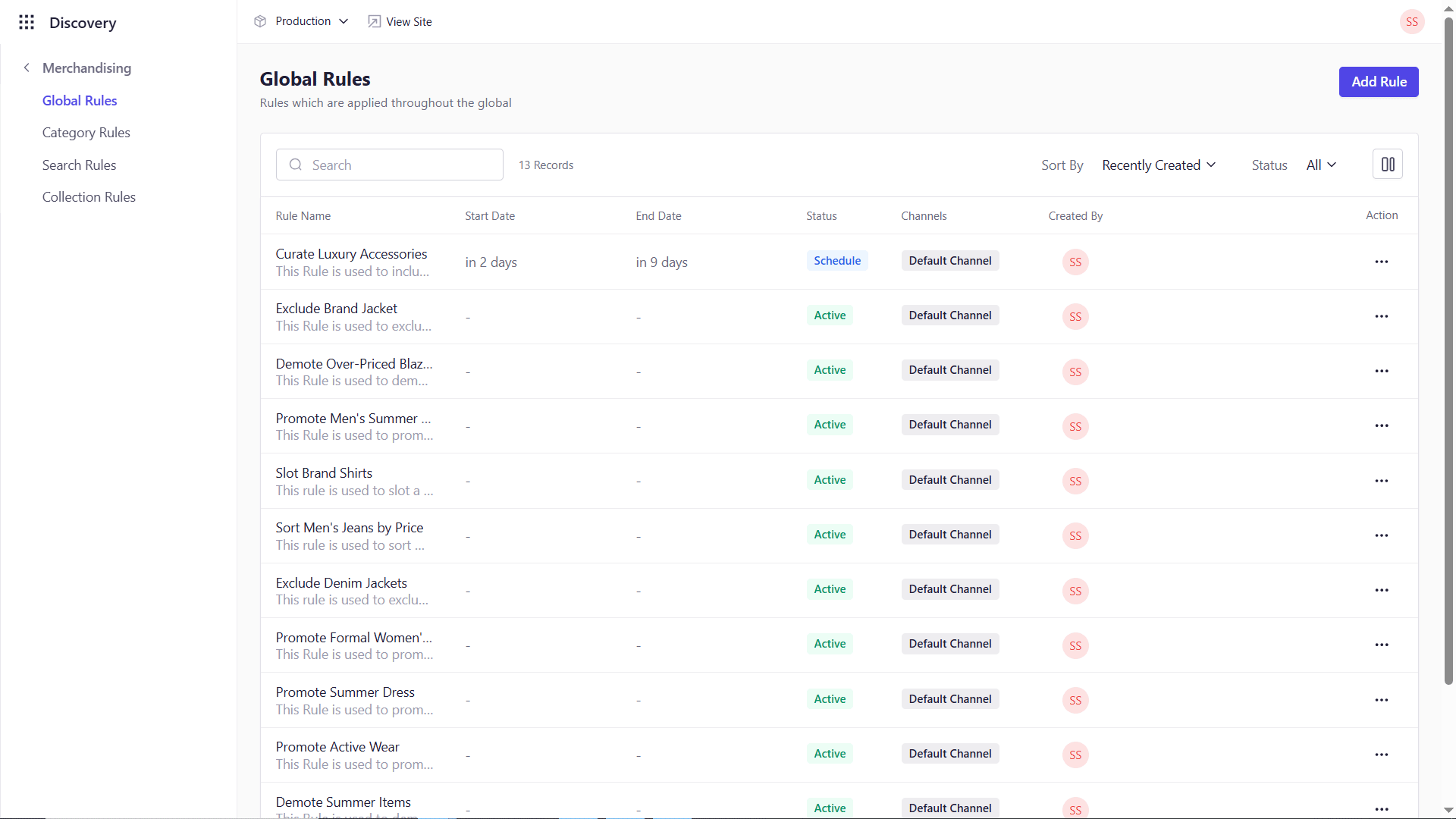Open the SS user avatar in header
The image size is (1456, 819).
1411,21
